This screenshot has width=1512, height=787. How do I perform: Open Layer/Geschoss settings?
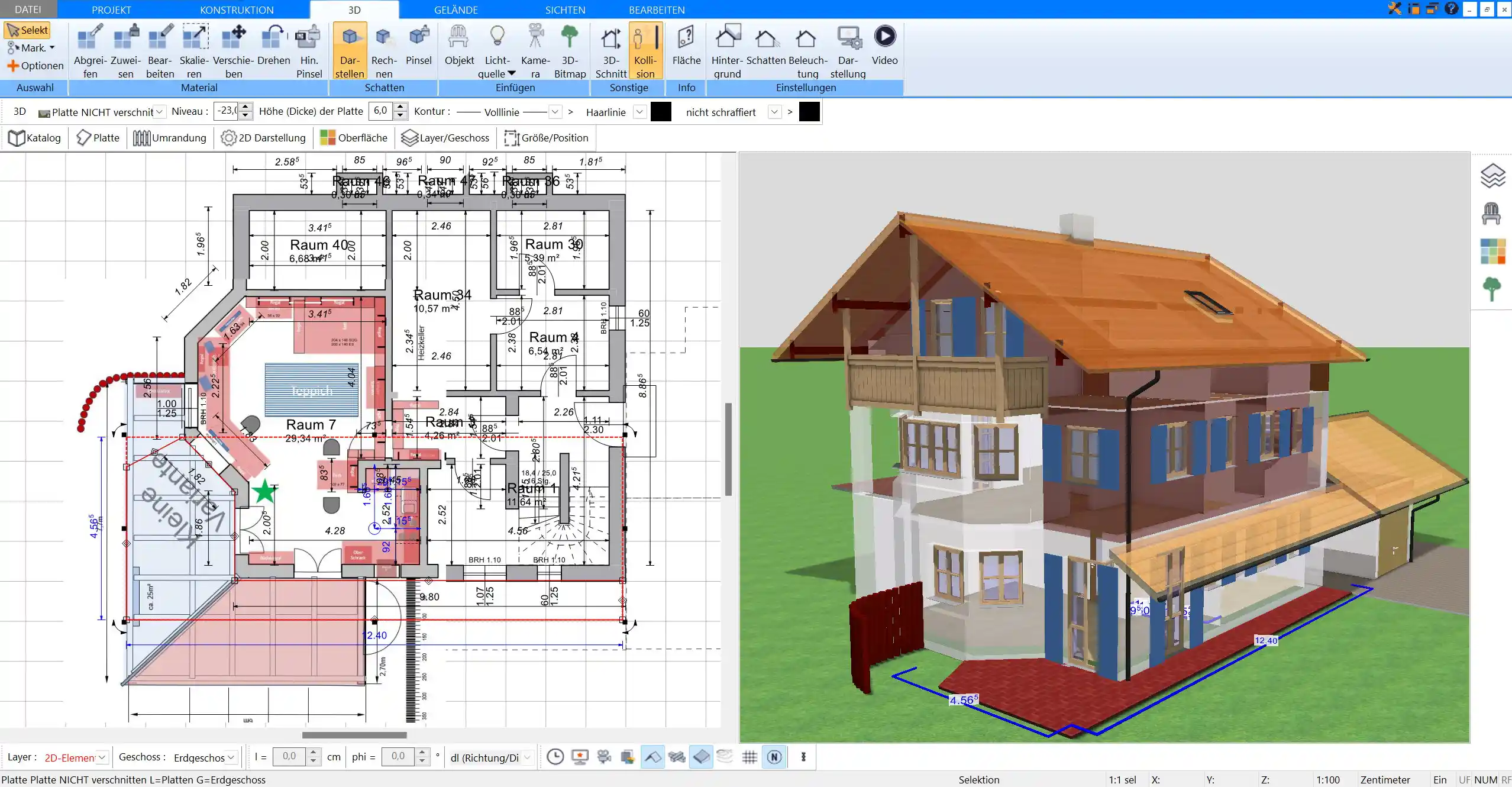coord(445,138)
